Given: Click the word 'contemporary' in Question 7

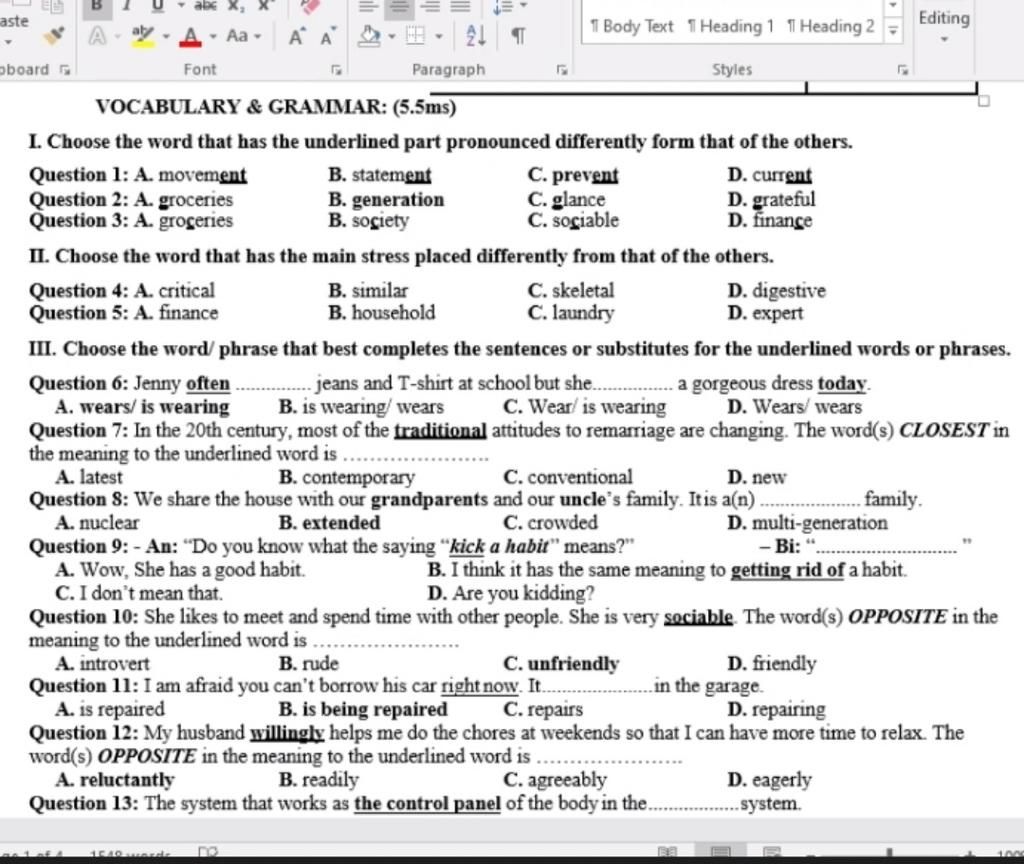Looking at the screenshot, I should click(x=359, y=477).
